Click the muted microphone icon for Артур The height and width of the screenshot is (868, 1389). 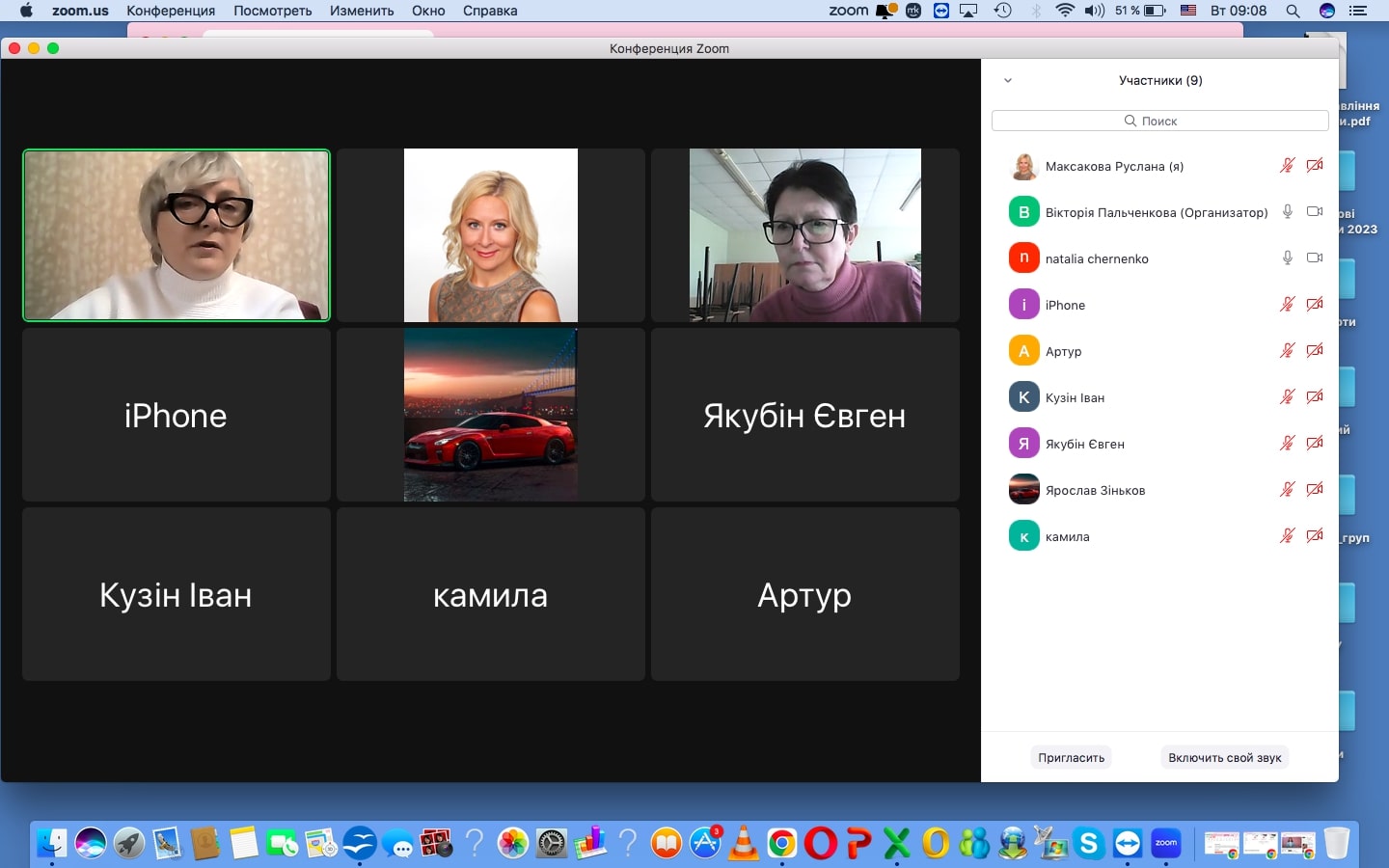click(x=1287, y=350)
